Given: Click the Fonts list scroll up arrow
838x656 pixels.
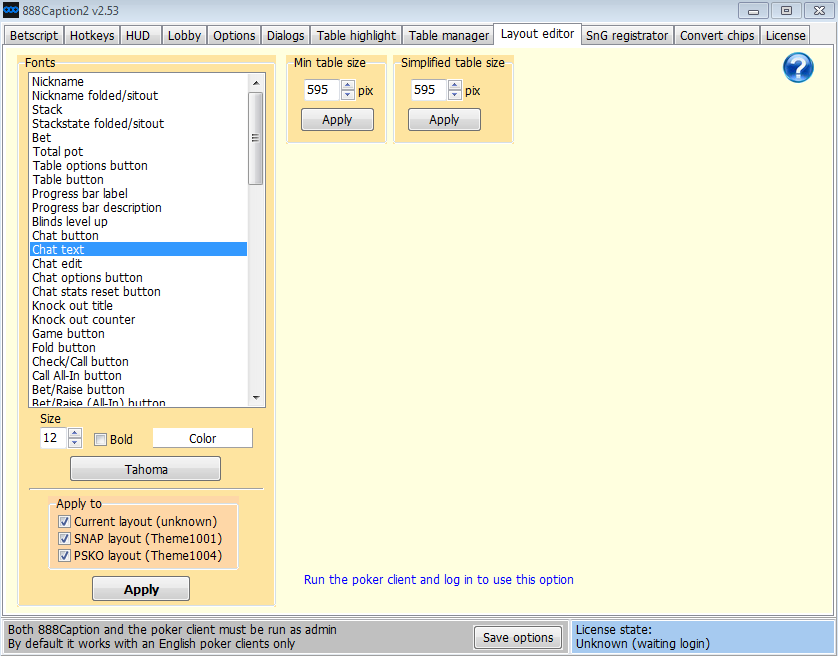Looking at the screenshot, I should (256, 83).
